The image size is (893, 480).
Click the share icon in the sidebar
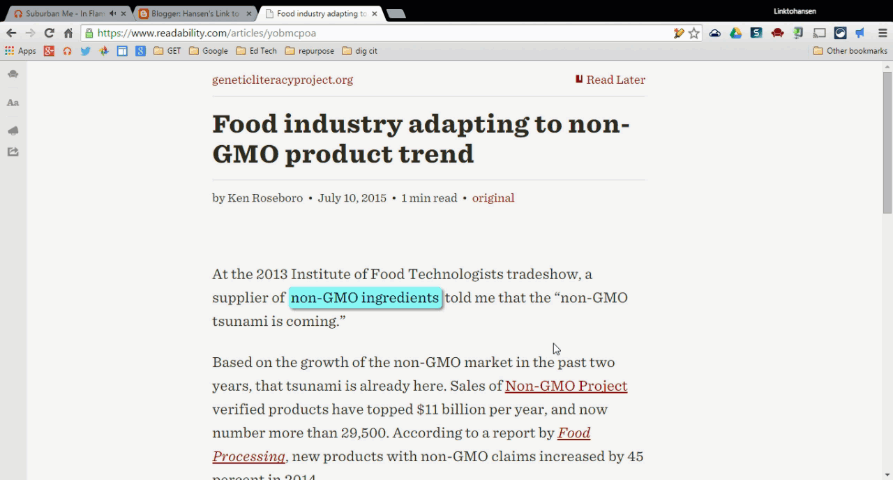click(13, 152)
